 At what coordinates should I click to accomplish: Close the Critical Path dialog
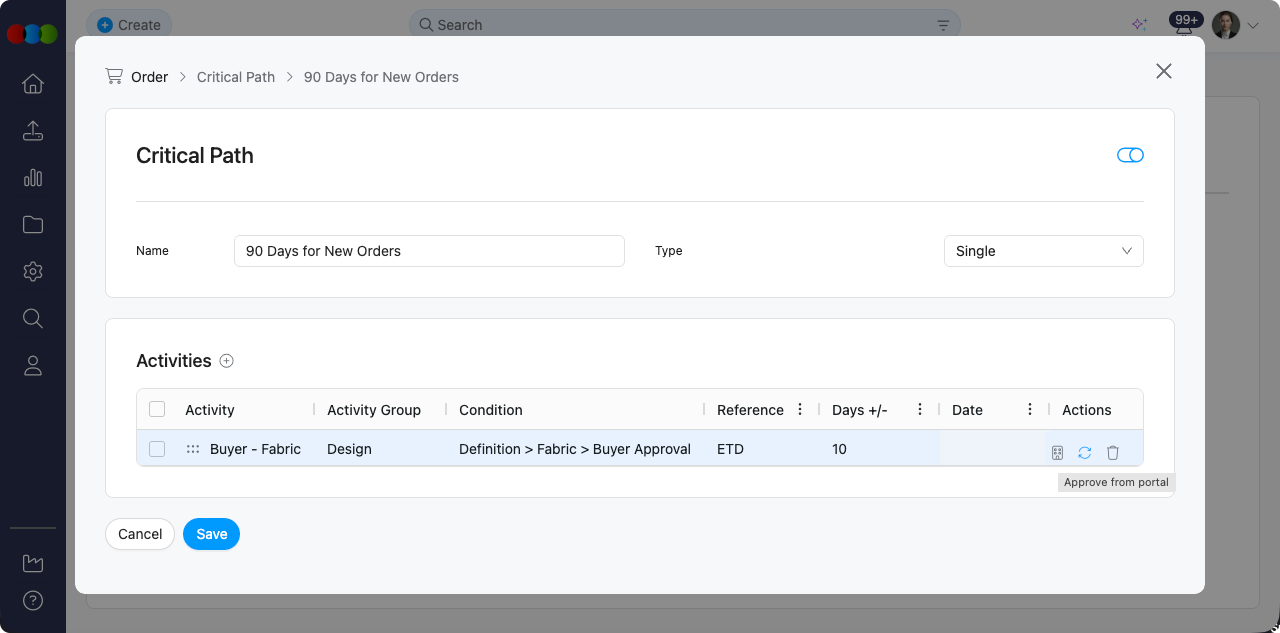click(1163, 71)
